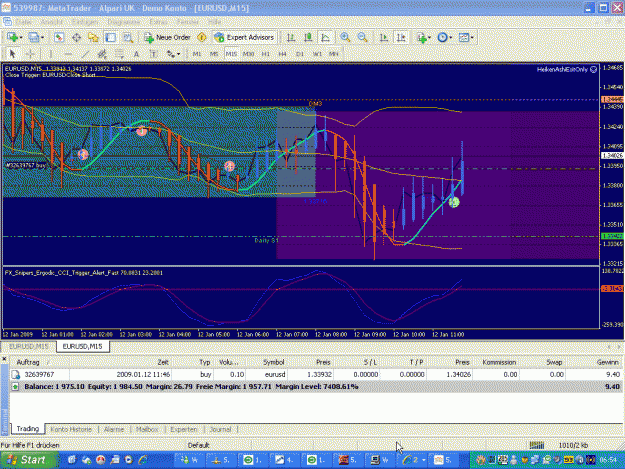Toggle the chart auto scroll button
The width and height of the screenshot is (625, 469).
point(383,37)
